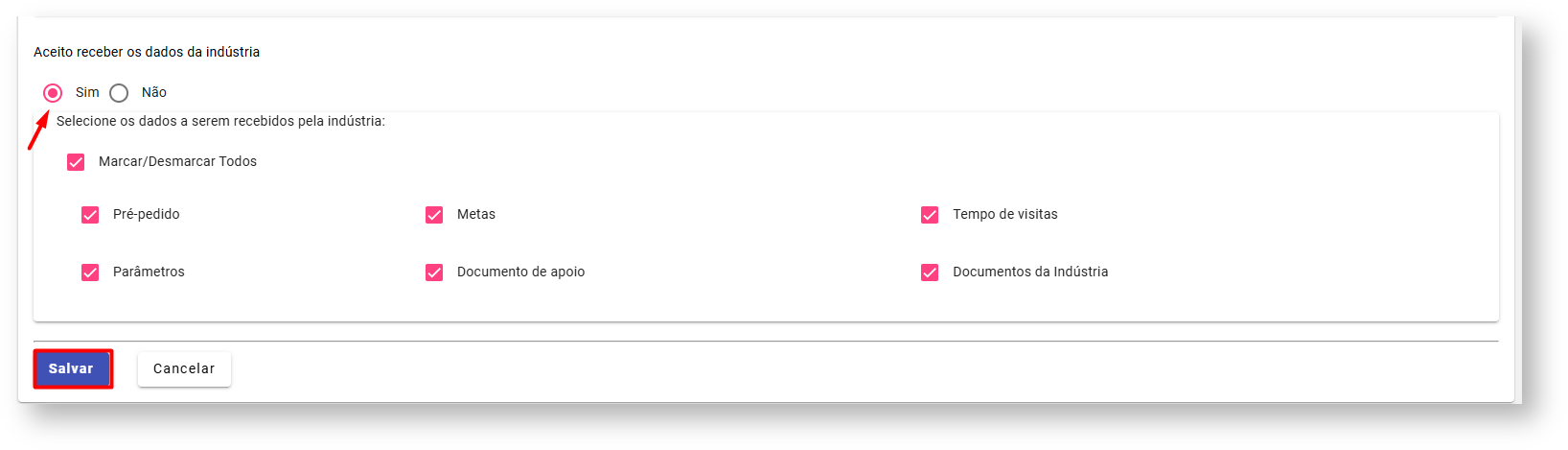Uncheck the Pré-pedido checkbox

90,215
